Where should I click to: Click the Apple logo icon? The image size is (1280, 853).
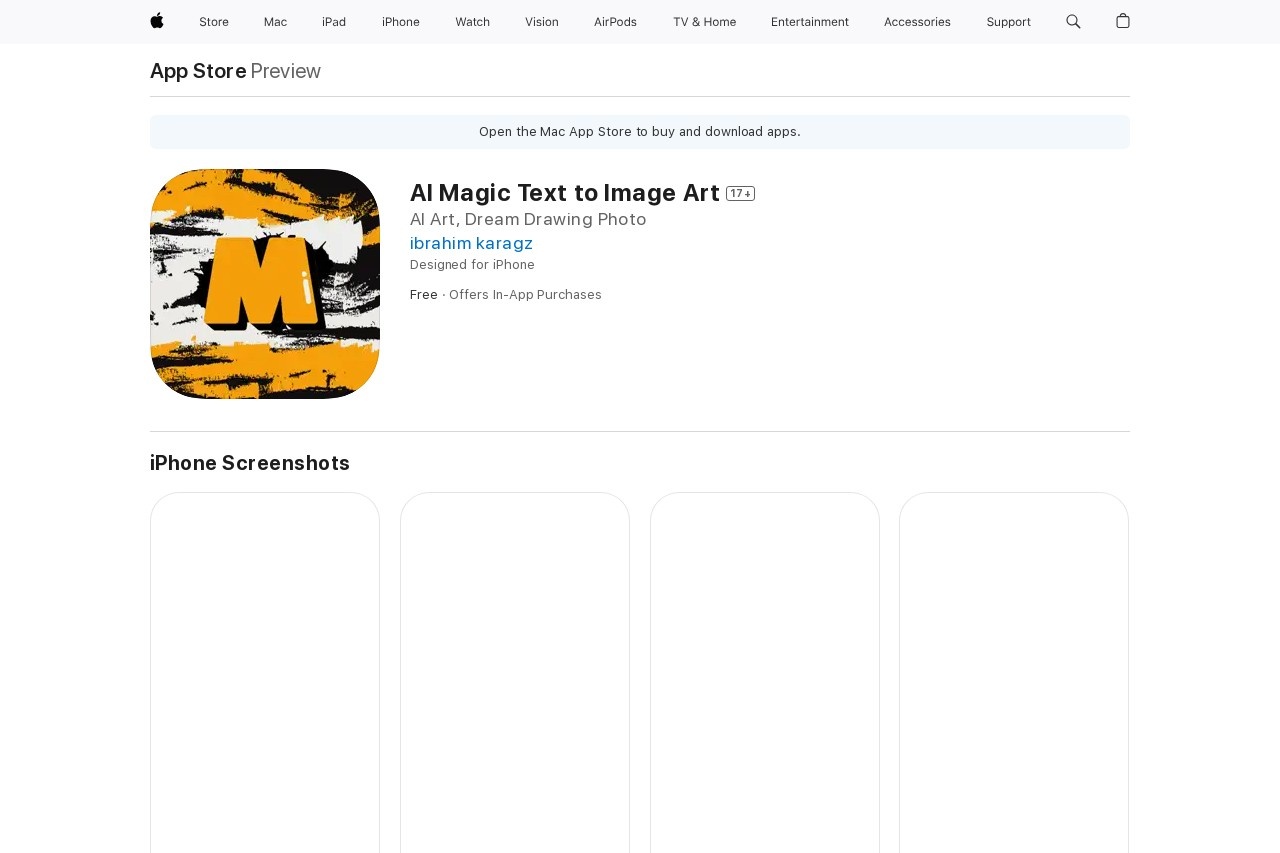tap(157, 21)
